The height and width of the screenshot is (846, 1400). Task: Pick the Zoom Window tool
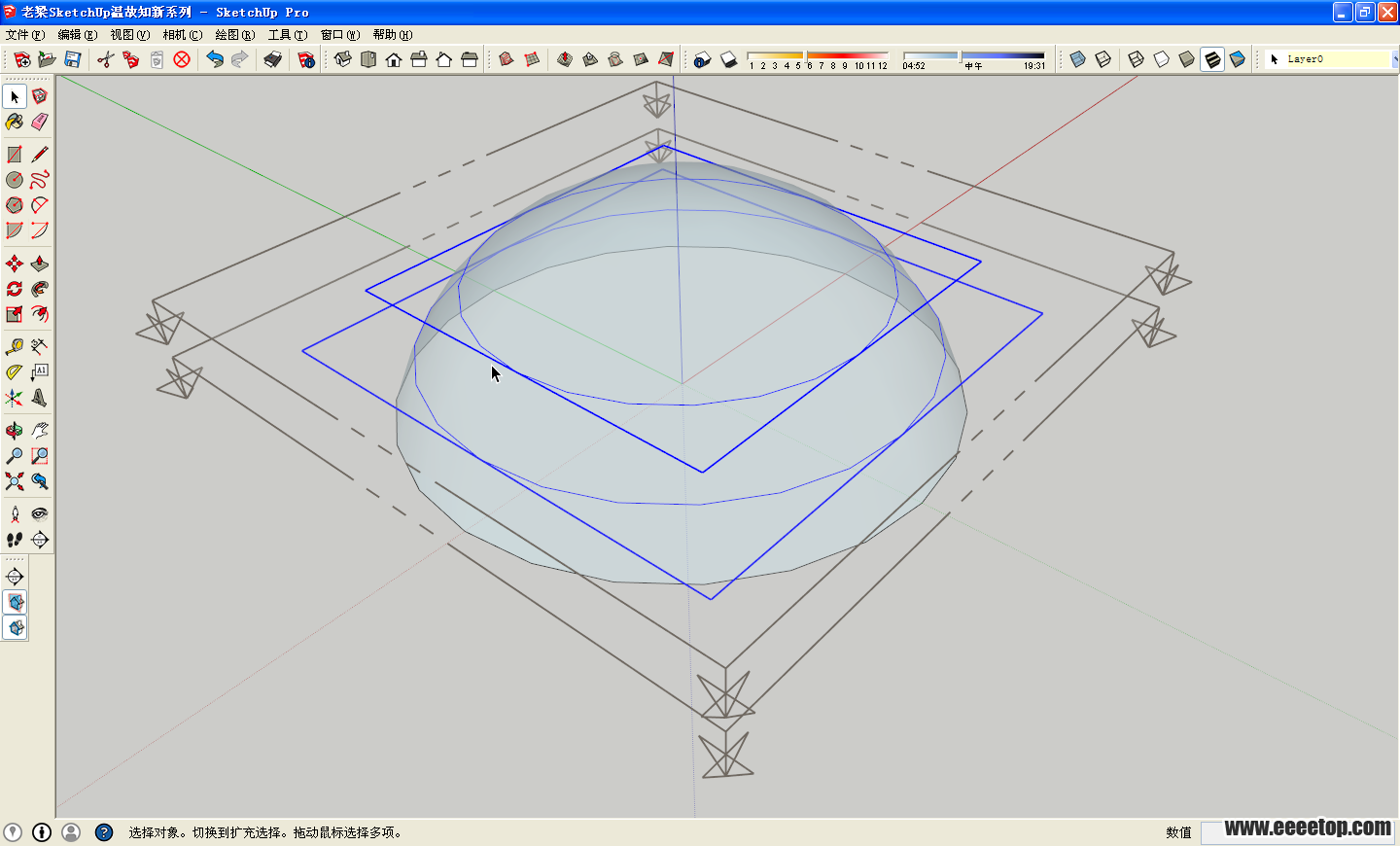coord(40,456)
